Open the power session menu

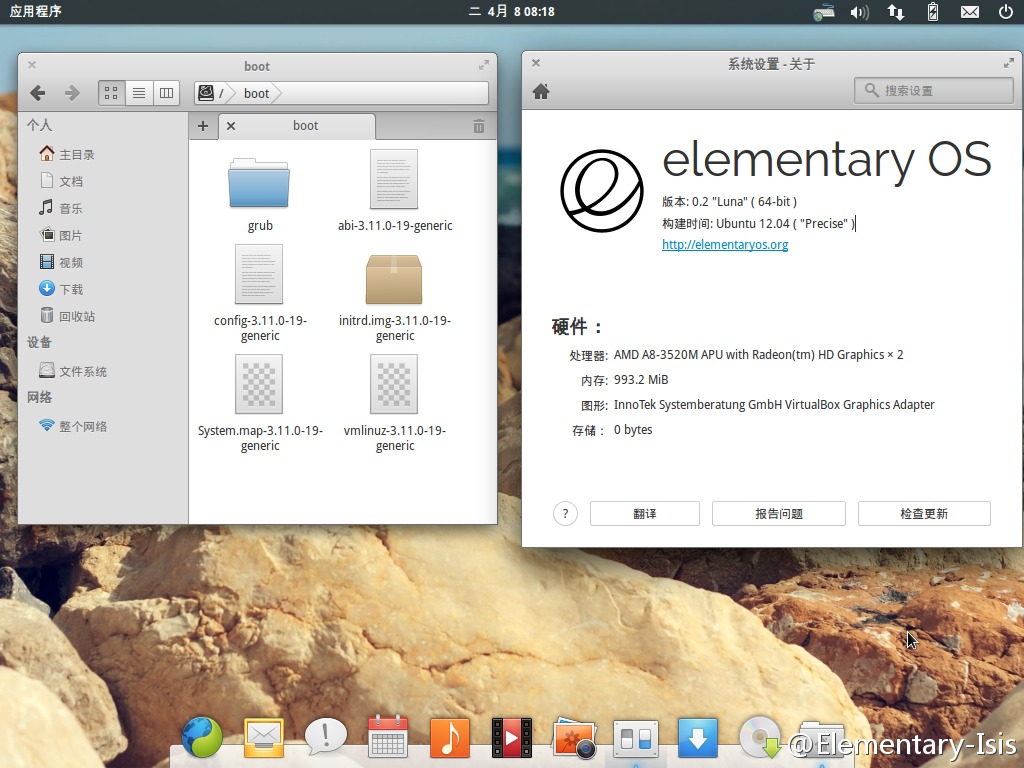tap(1006, 12)
